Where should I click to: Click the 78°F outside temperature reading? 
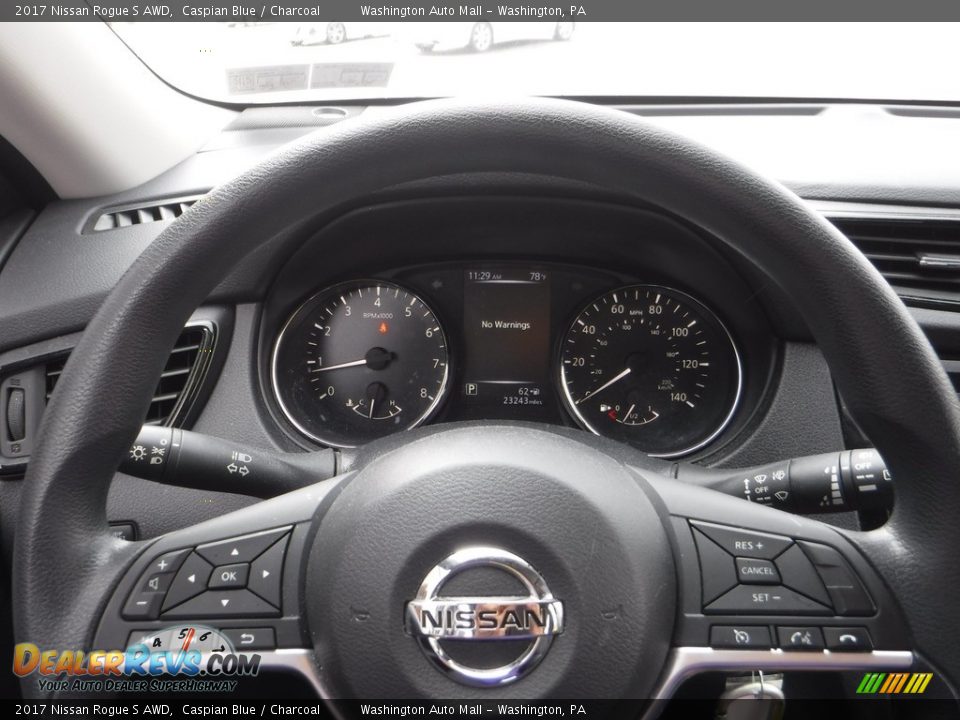click(x=538, y=277)
